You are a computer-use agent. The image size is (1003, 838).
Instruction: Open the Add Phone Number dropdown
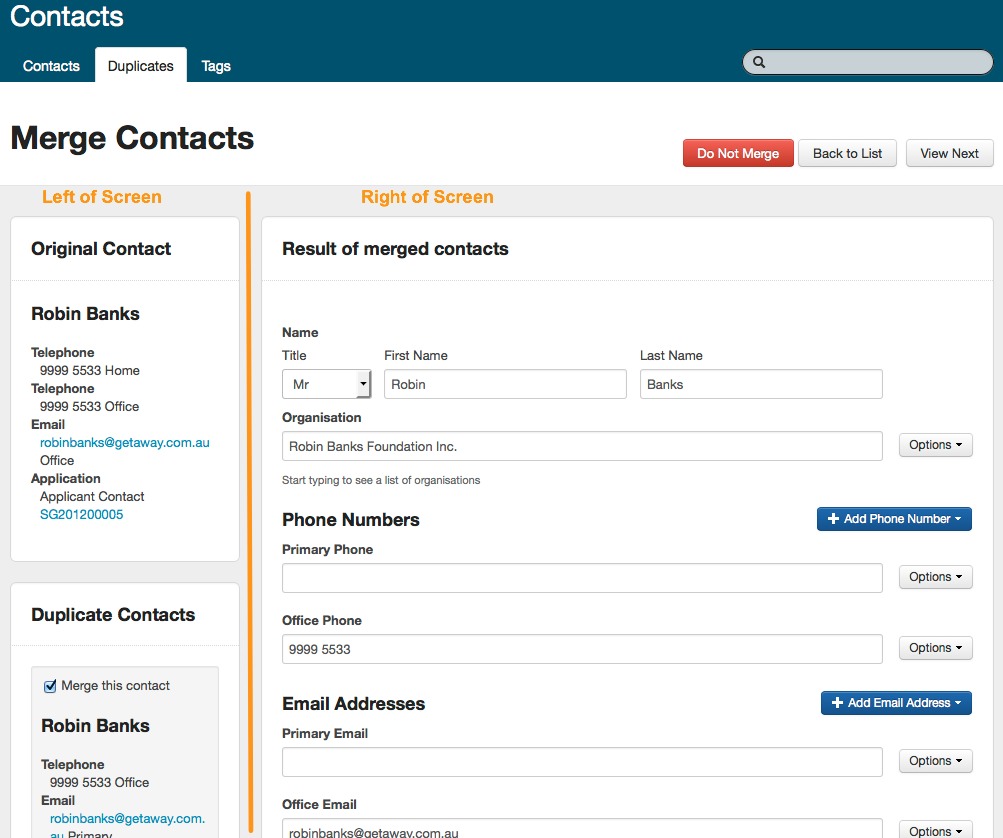coord(894,519)
